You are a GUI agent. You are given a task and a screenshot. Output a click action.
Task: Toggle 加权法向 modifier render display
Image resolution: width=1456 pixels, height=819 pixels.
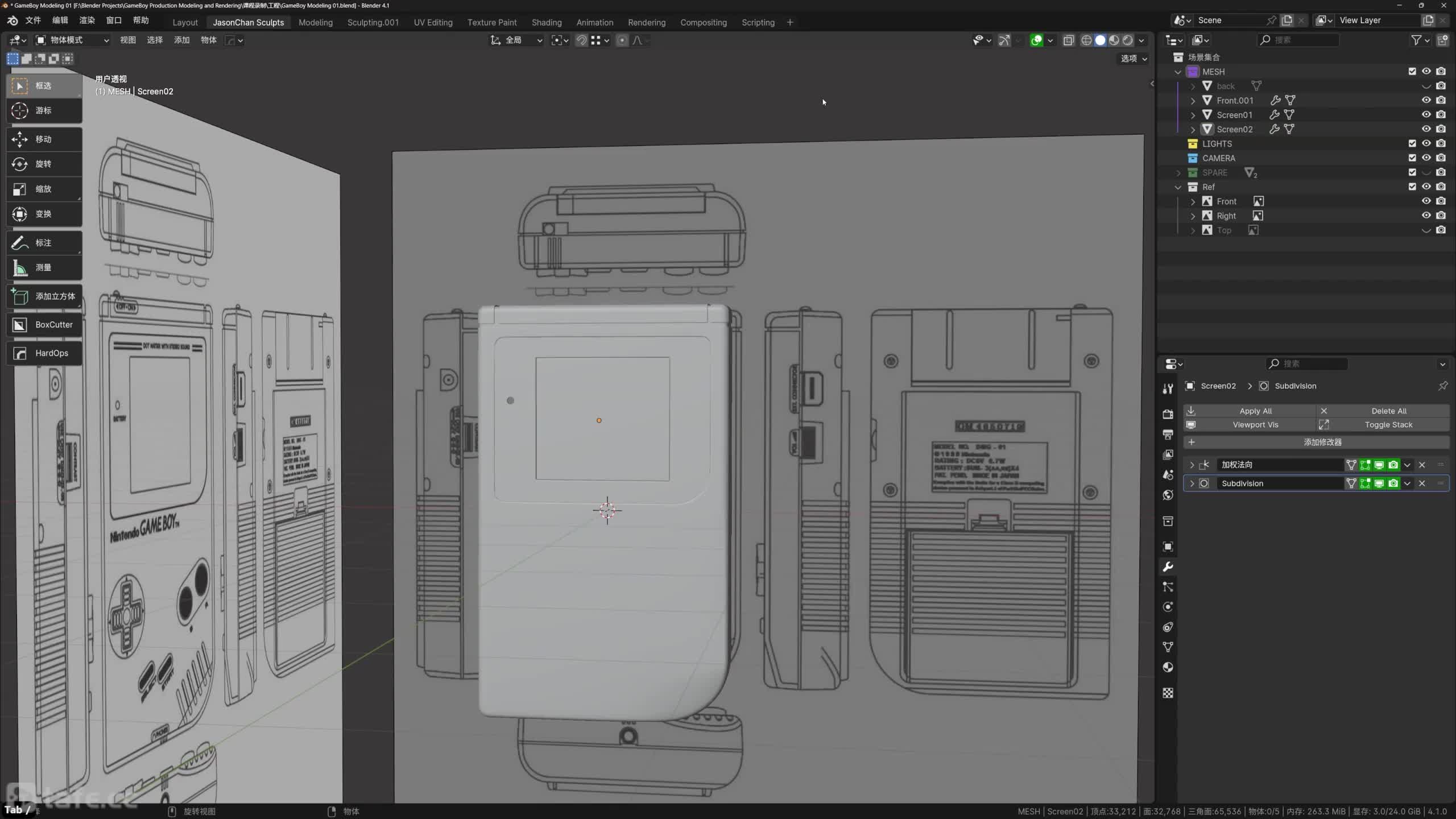click(1393, 465)
